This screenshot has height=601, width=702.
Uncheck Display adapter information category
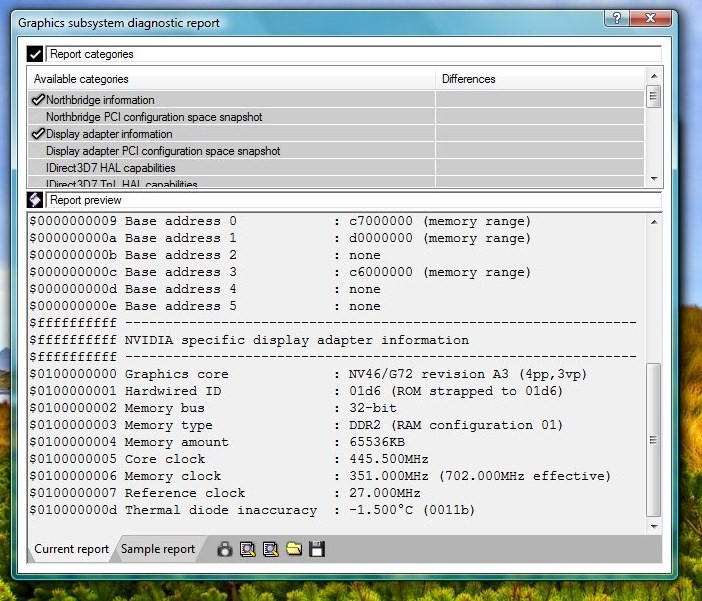click(x=39, y=133)
